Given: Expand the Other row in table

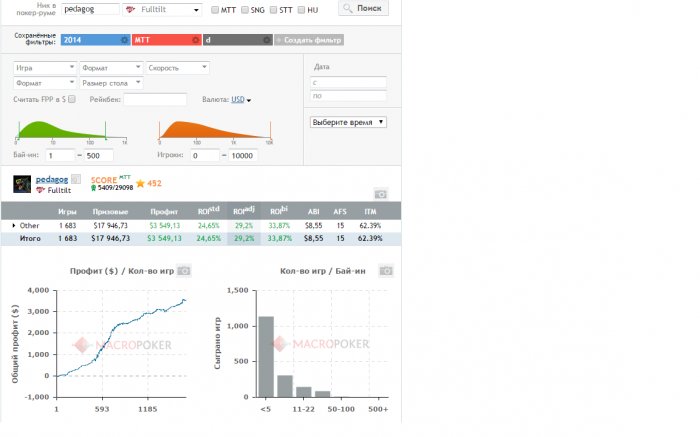Looking at the screenshot, I should [14, 225].
